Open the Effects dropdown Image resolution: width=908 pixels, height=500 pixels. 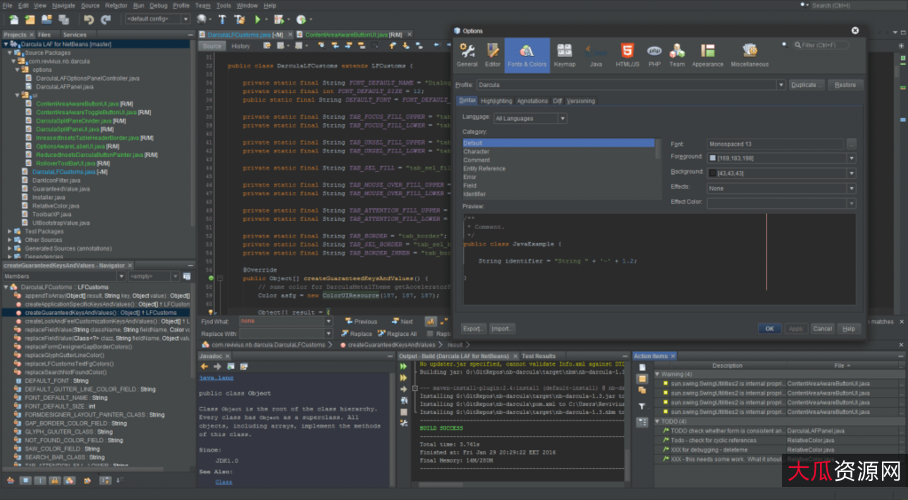coord(781,187)
